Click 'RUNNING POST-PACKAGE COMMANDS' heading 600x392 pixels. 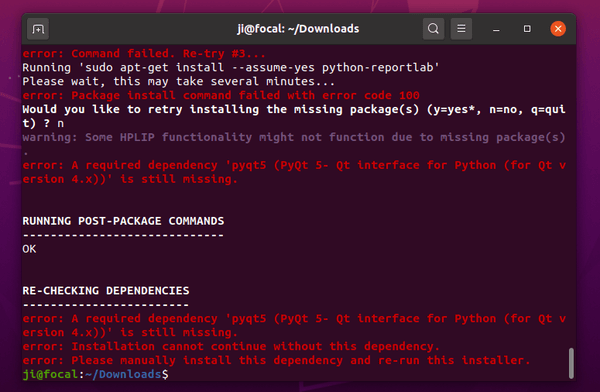123,221
